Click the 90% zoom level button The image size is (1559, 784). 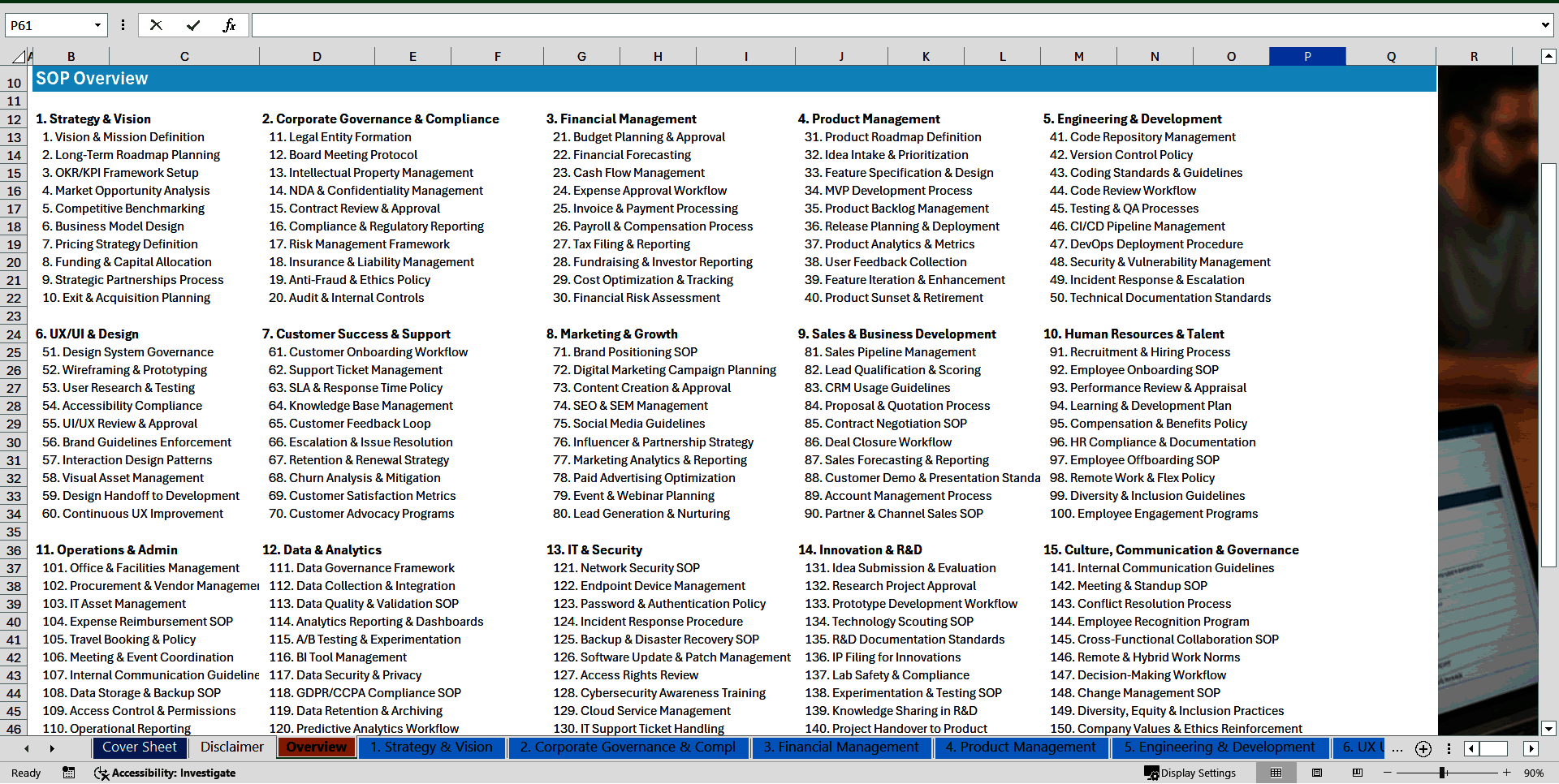(1533, 773)
